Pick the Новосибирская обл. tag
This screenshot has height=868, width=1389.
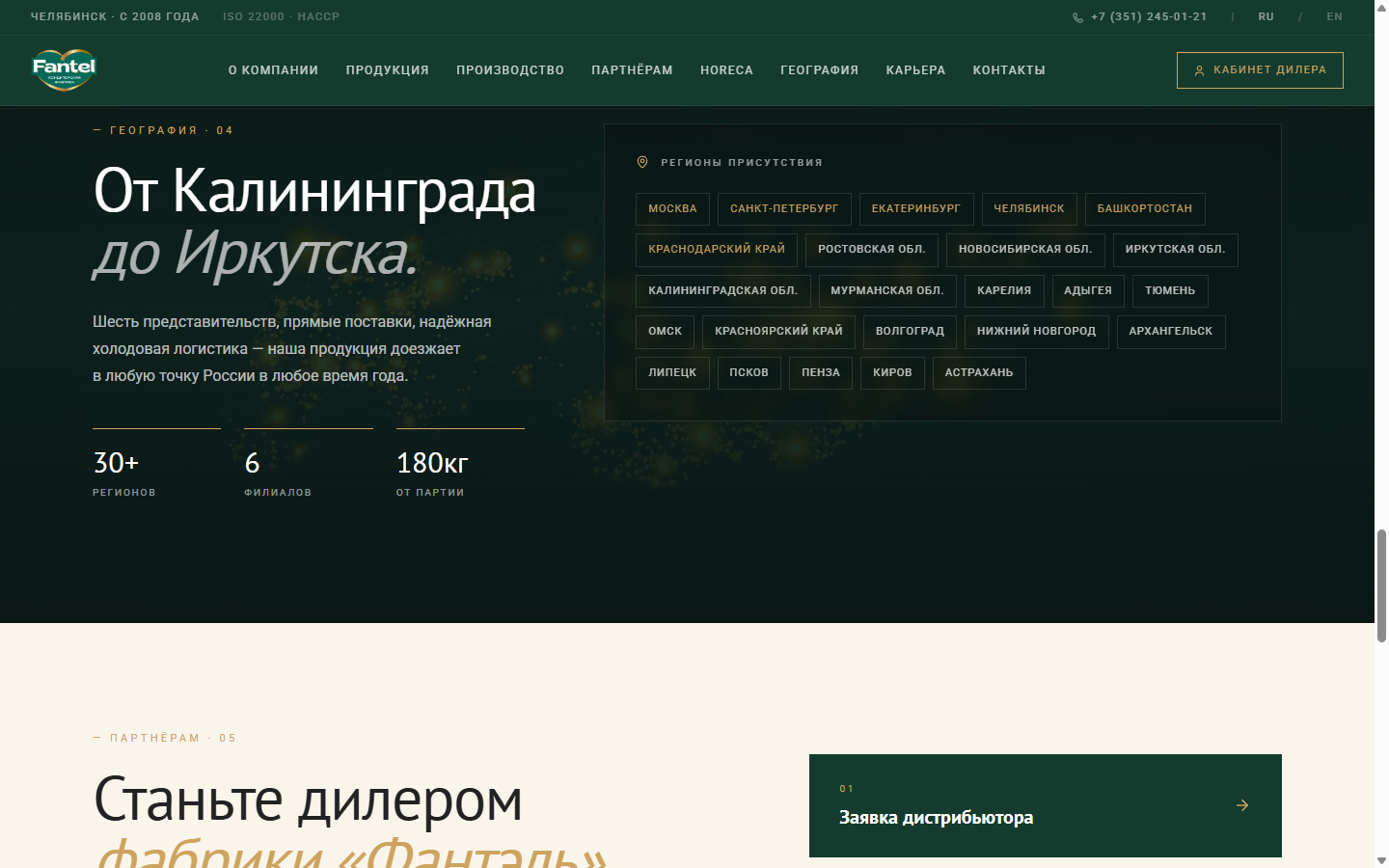coord(1025,250)
